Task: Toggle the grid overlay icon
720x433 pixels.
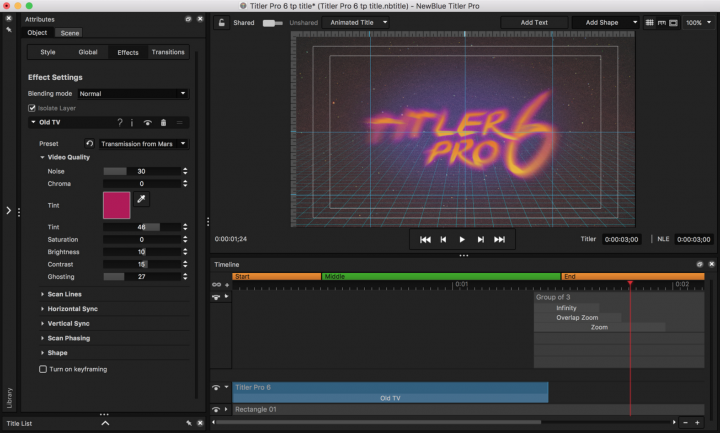Action: [x=649, y=22]
